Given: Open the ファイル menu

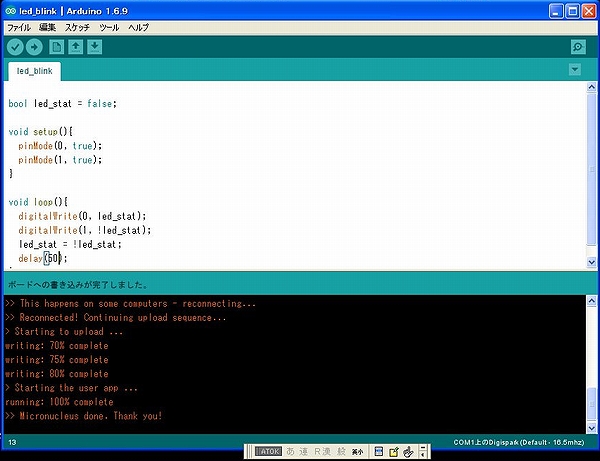Looking at the screenshot, I should pyautogui.click(x=19, y=28).
